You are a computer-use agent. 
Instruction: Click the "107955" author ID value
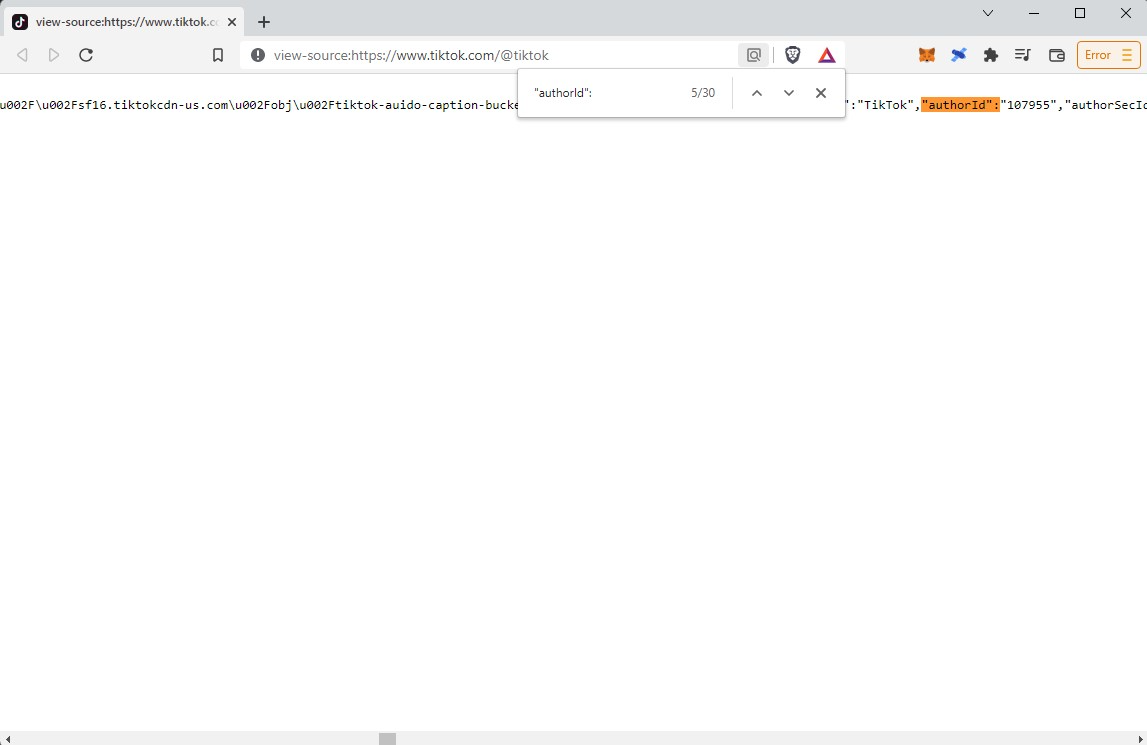point(1028,105)
